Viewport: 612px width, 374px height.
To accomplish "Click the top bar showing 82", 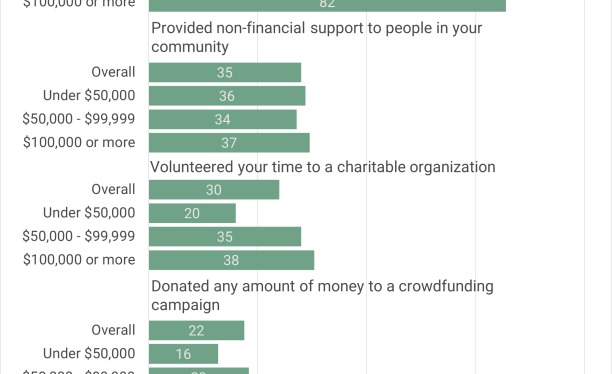I will pyautogui.click(x=327, y=5).
